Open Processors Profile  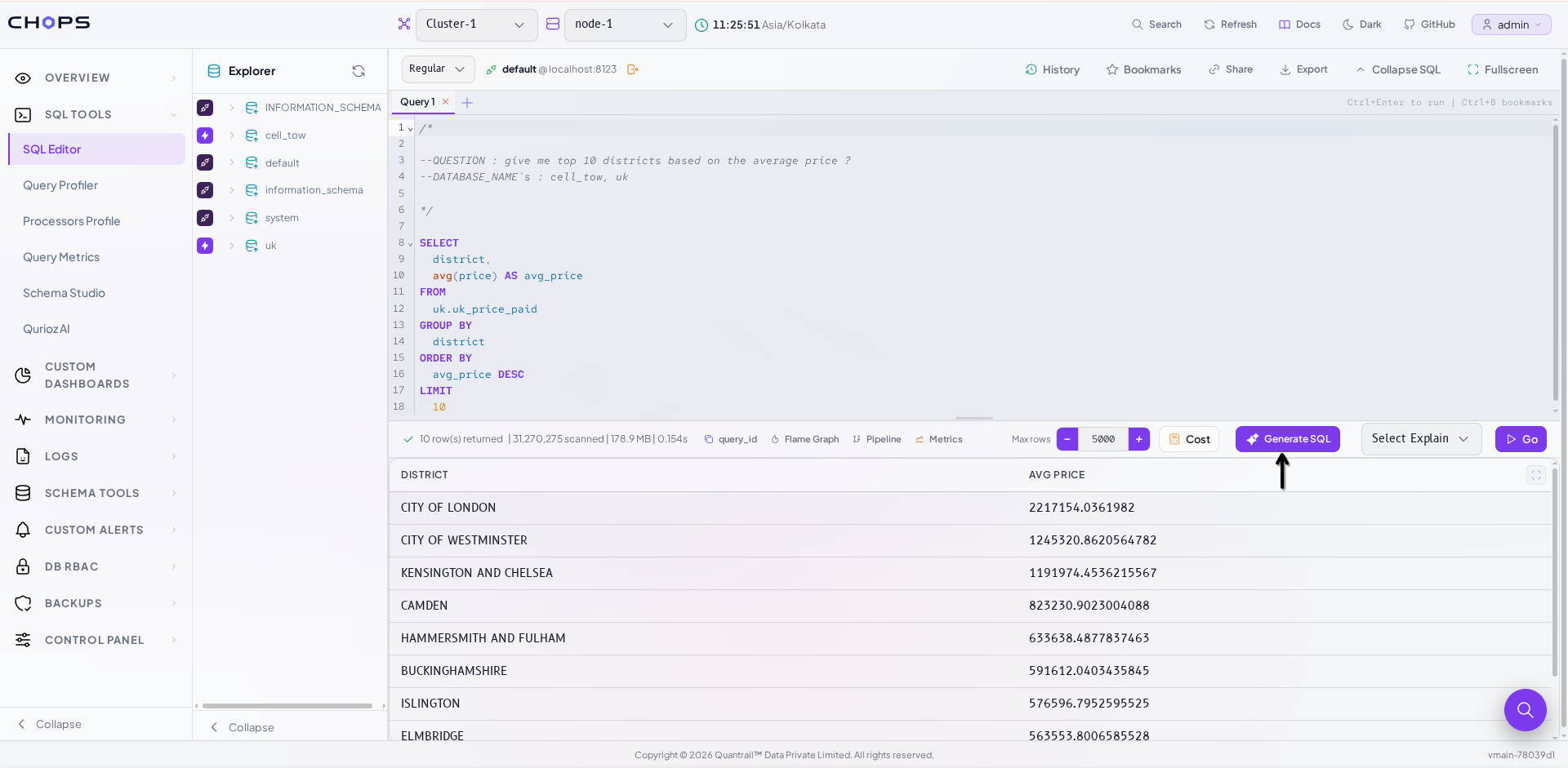coord(72,221)
